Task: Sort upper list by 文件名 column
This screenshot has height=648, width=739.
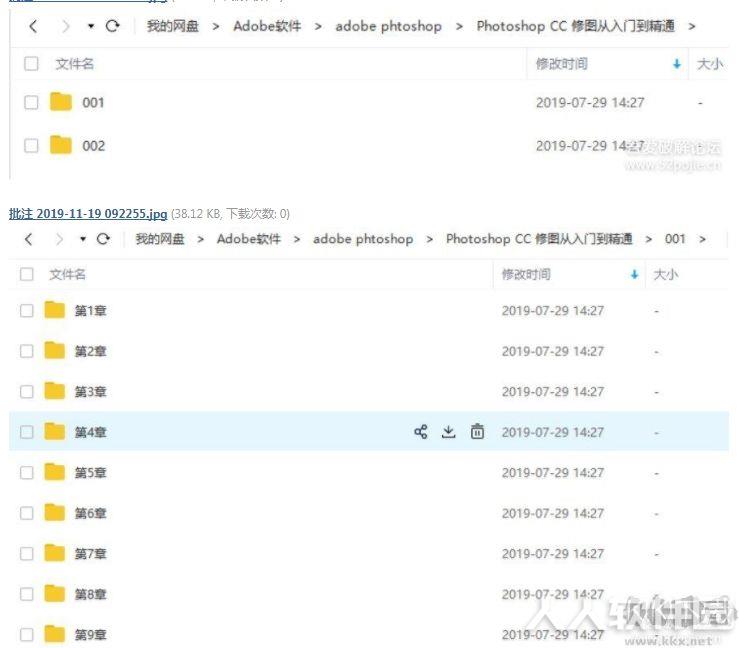Action: 74,64
